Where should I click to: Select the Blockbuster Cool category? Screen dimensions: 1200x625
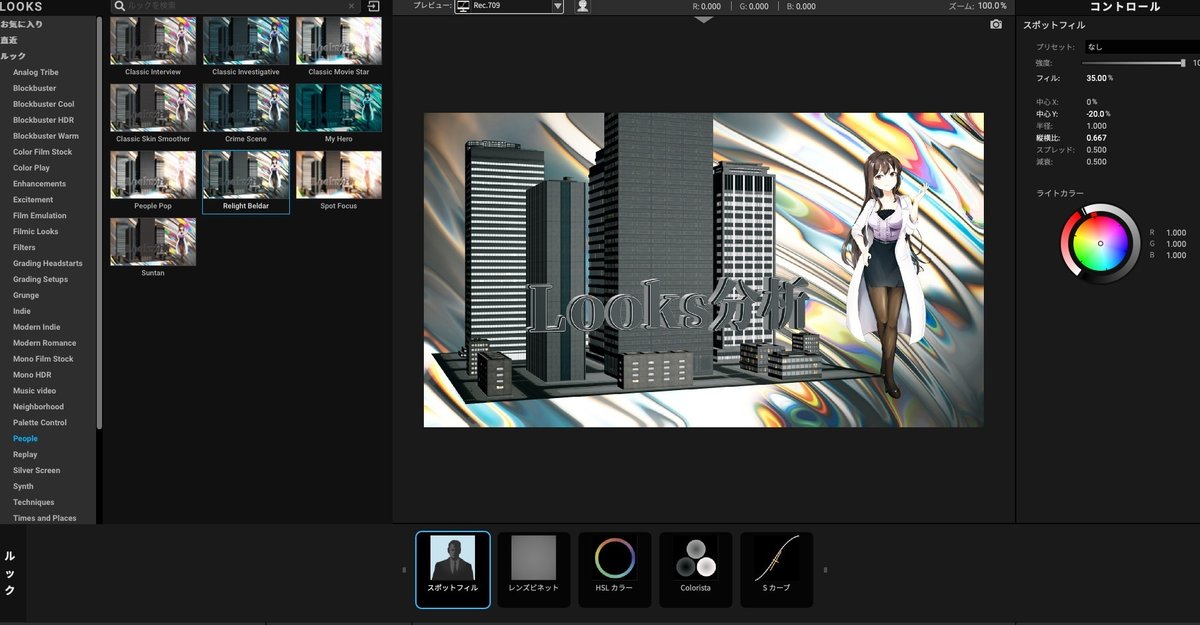(x=44, y=104)
